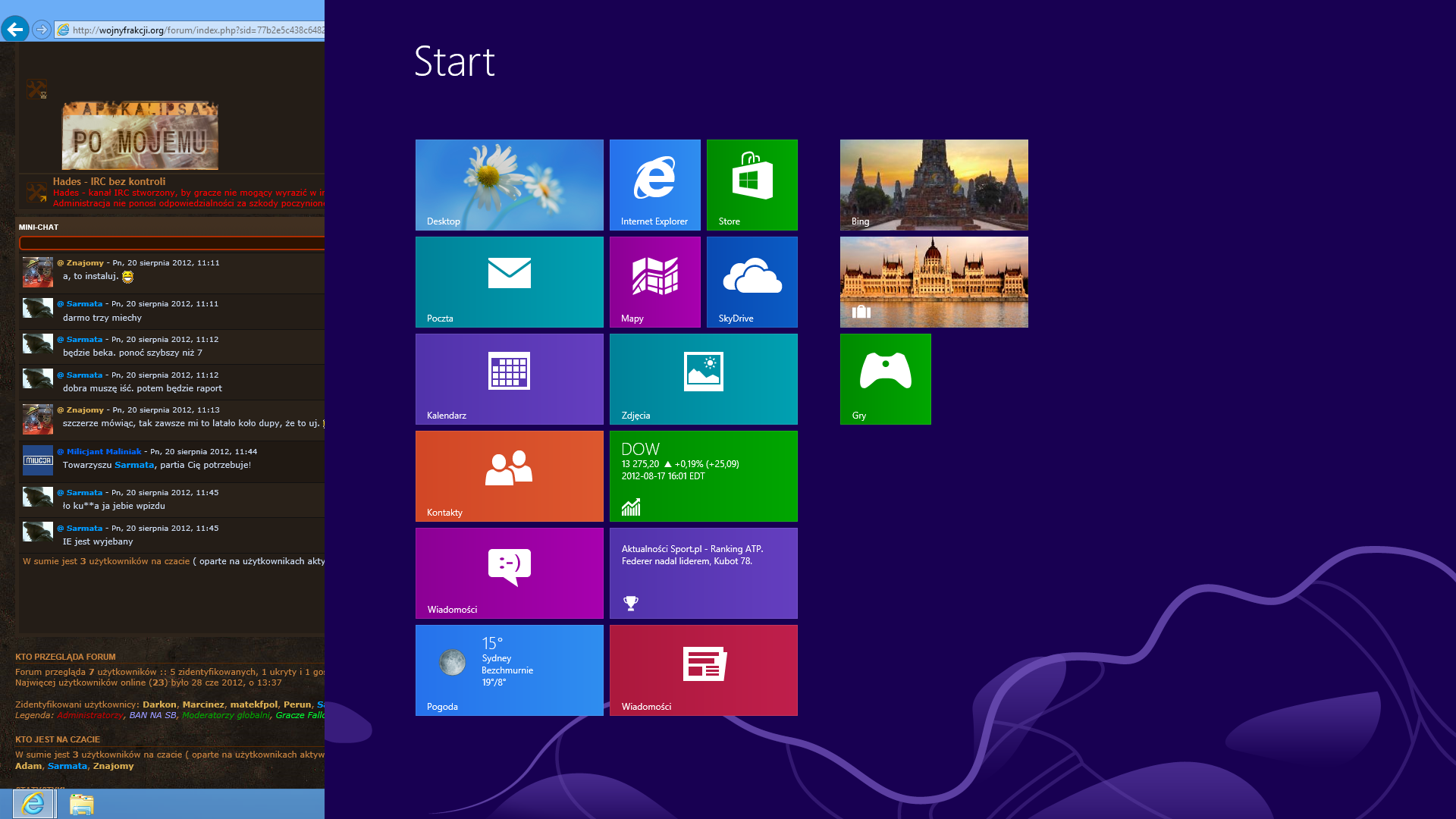Open File Explorer from the taskbar

(81, 804)
